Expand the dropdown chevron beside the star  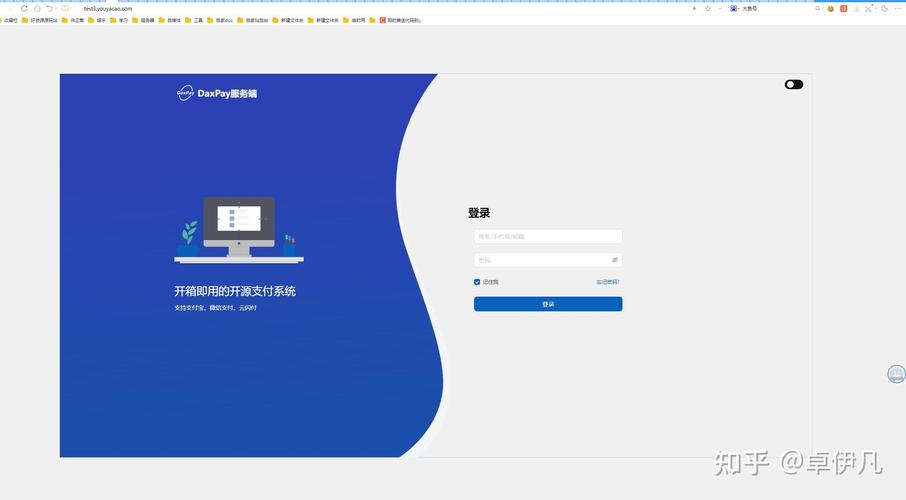click(x=720, y=9)
